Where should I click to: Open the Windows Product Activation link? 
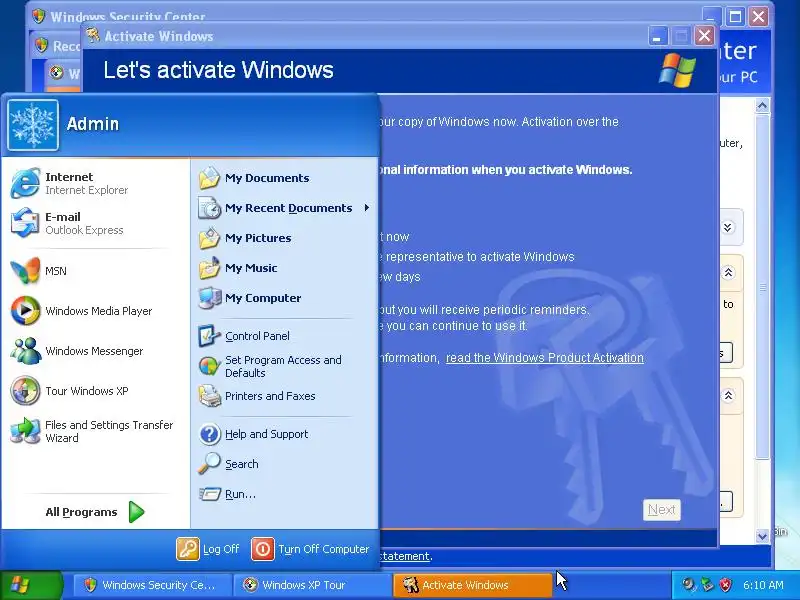tap(544, 358)
